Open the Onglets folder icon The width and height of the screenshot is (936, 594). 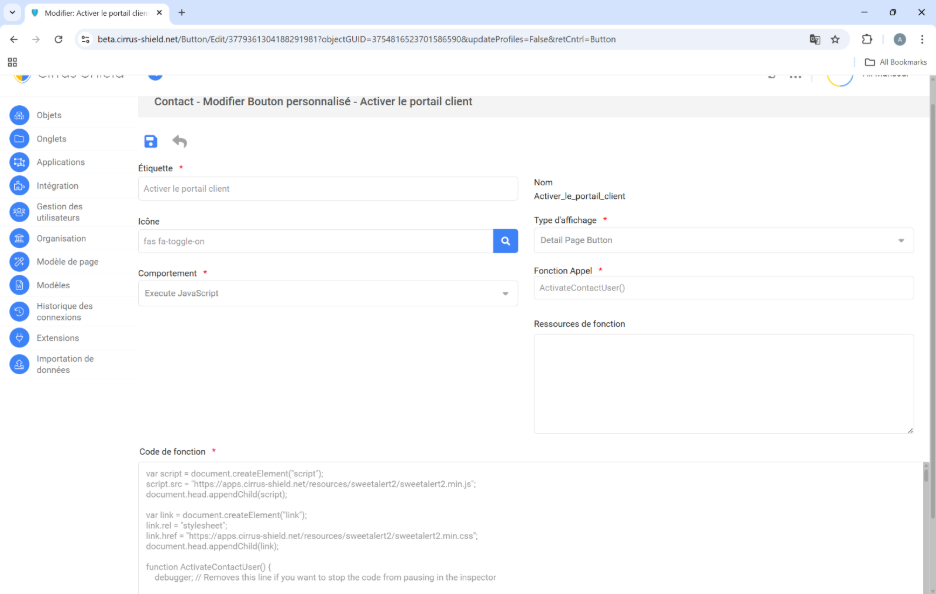[x=19, y=139]
